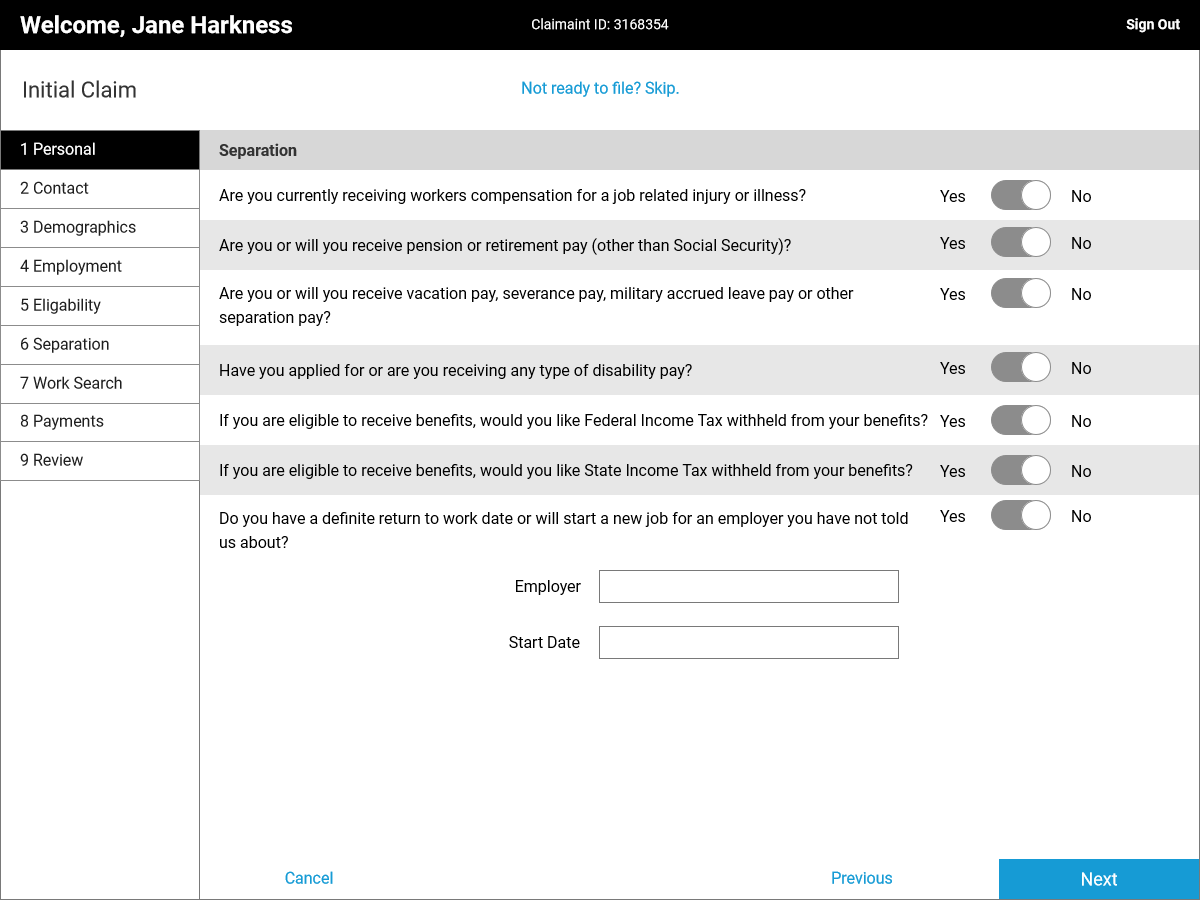Click the 'Not ready to file? Skip.' link
Viewport: 1200px width, 900px height.
(x=600, y=88)
